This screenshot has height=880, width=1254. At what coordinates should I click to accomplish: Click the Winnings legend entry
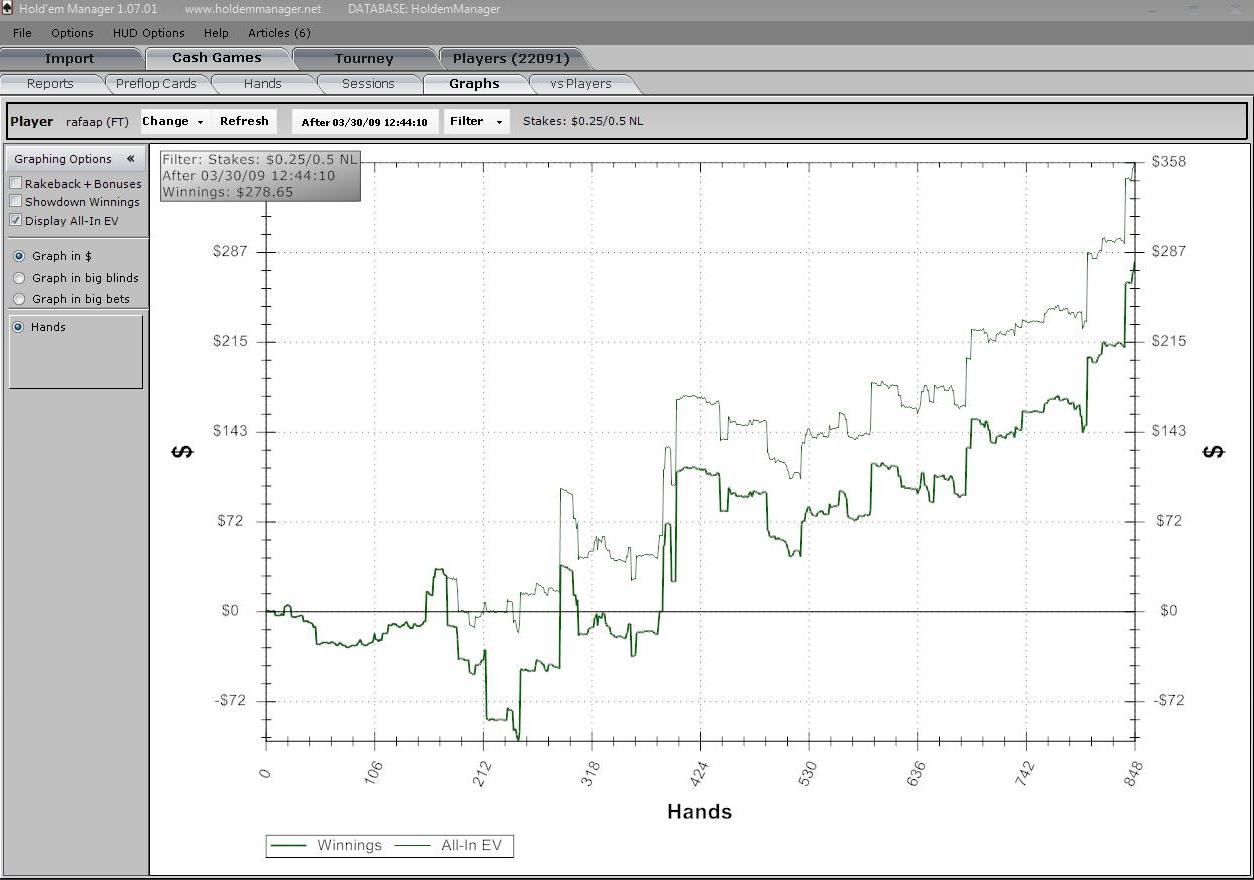(327, 845)
